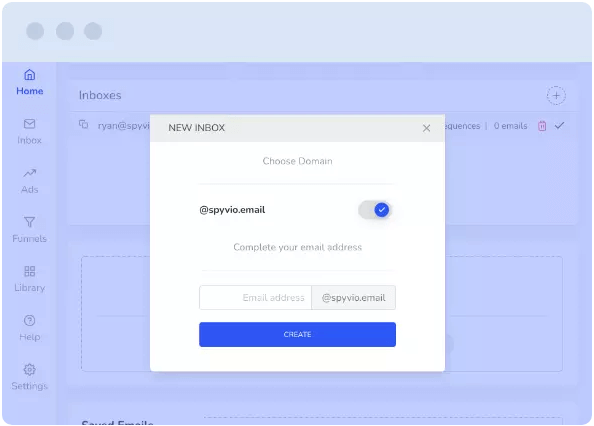Click the Library label in sidebar
Viewport: 594px width, 426px height.
point(30,288)
